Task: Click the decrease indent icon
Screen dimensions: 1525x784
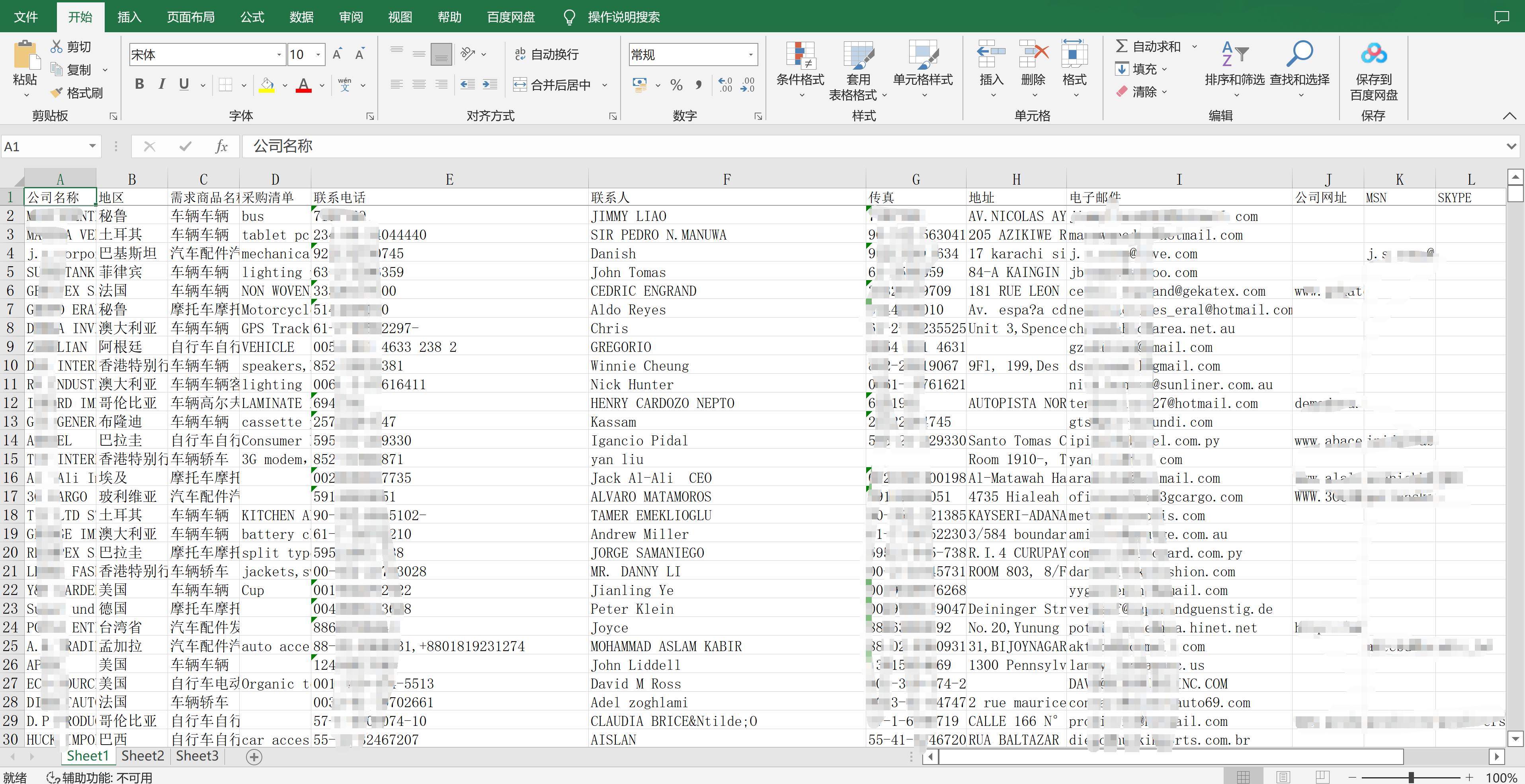Action: tap(468, 85)
